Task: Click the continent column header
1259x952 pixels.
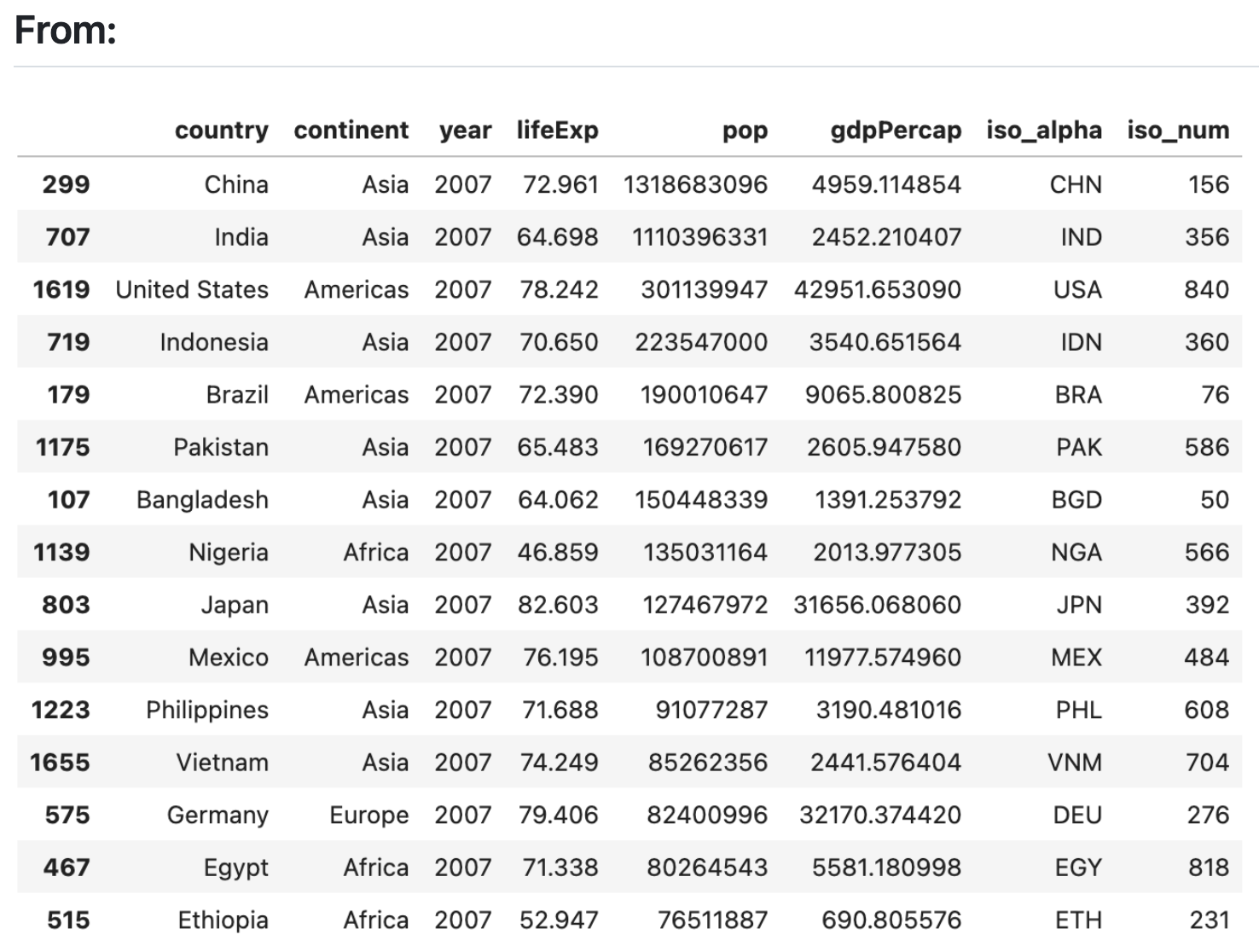Action: click(351, 131)
